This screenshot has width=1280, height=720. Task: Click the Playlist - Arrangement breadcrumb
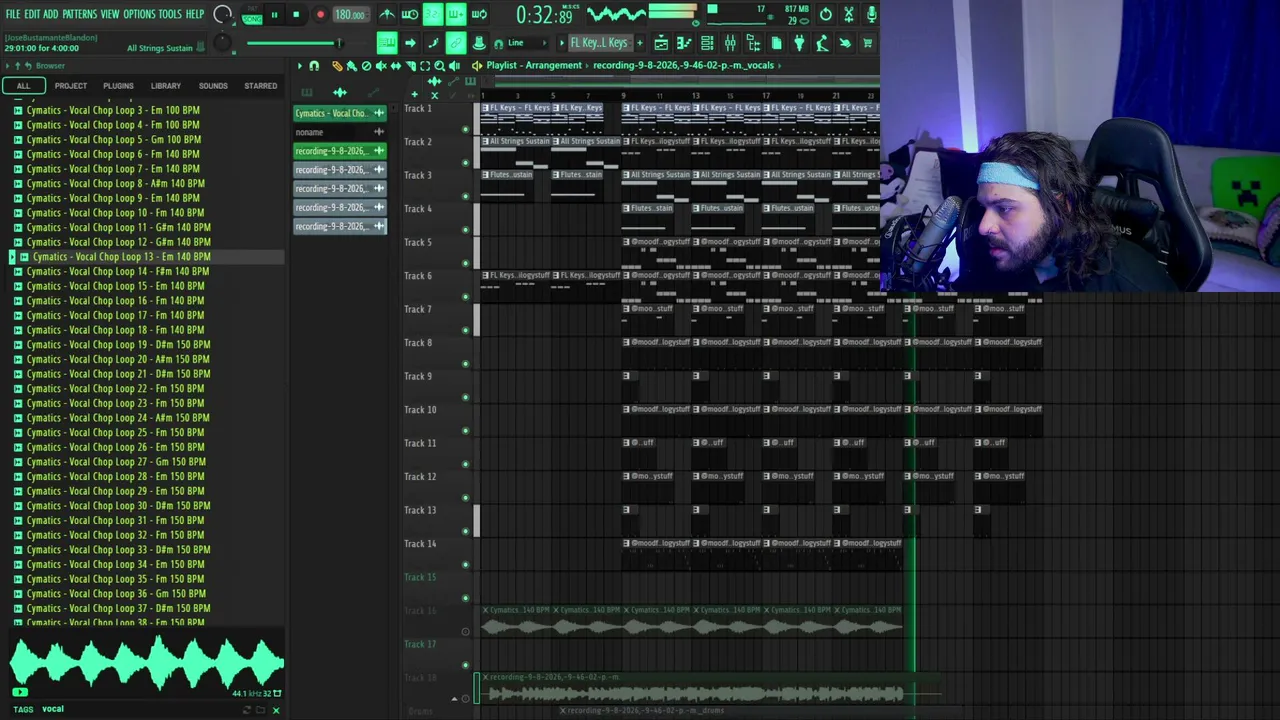click(534, 66)
